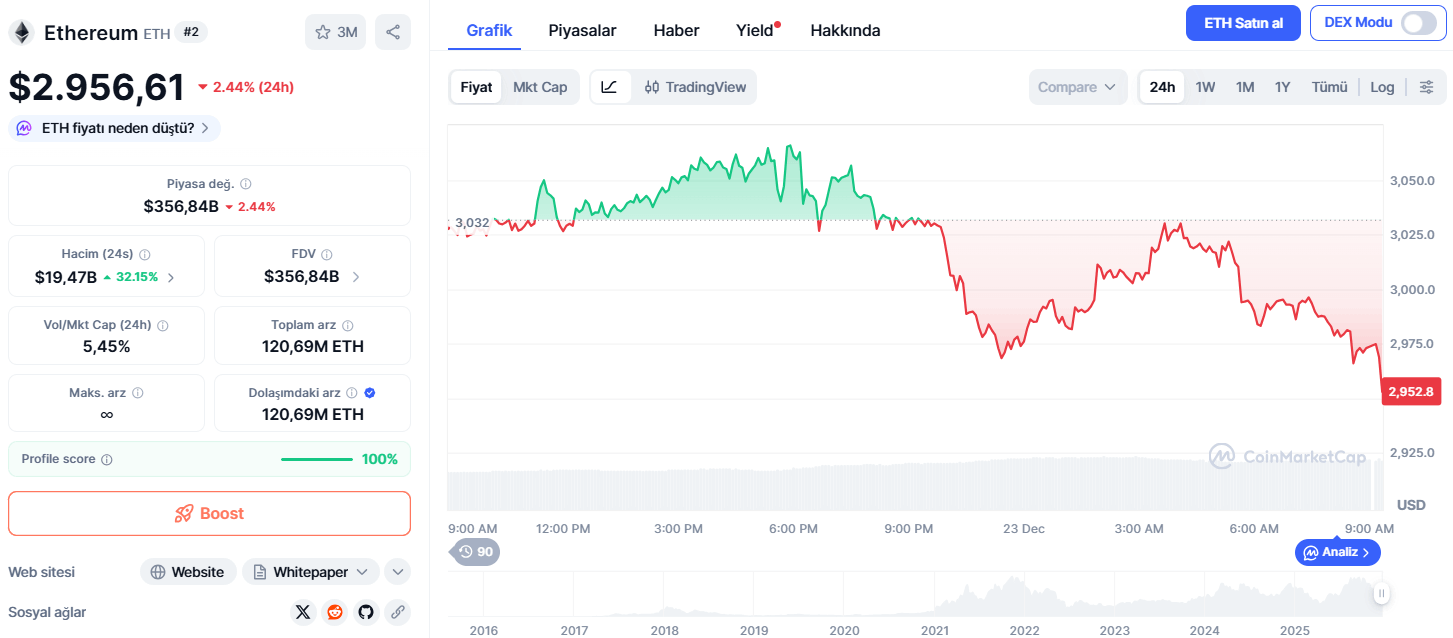Select the Tümü time range
The image size is (1453, 638).
(x=1329, y=87)
